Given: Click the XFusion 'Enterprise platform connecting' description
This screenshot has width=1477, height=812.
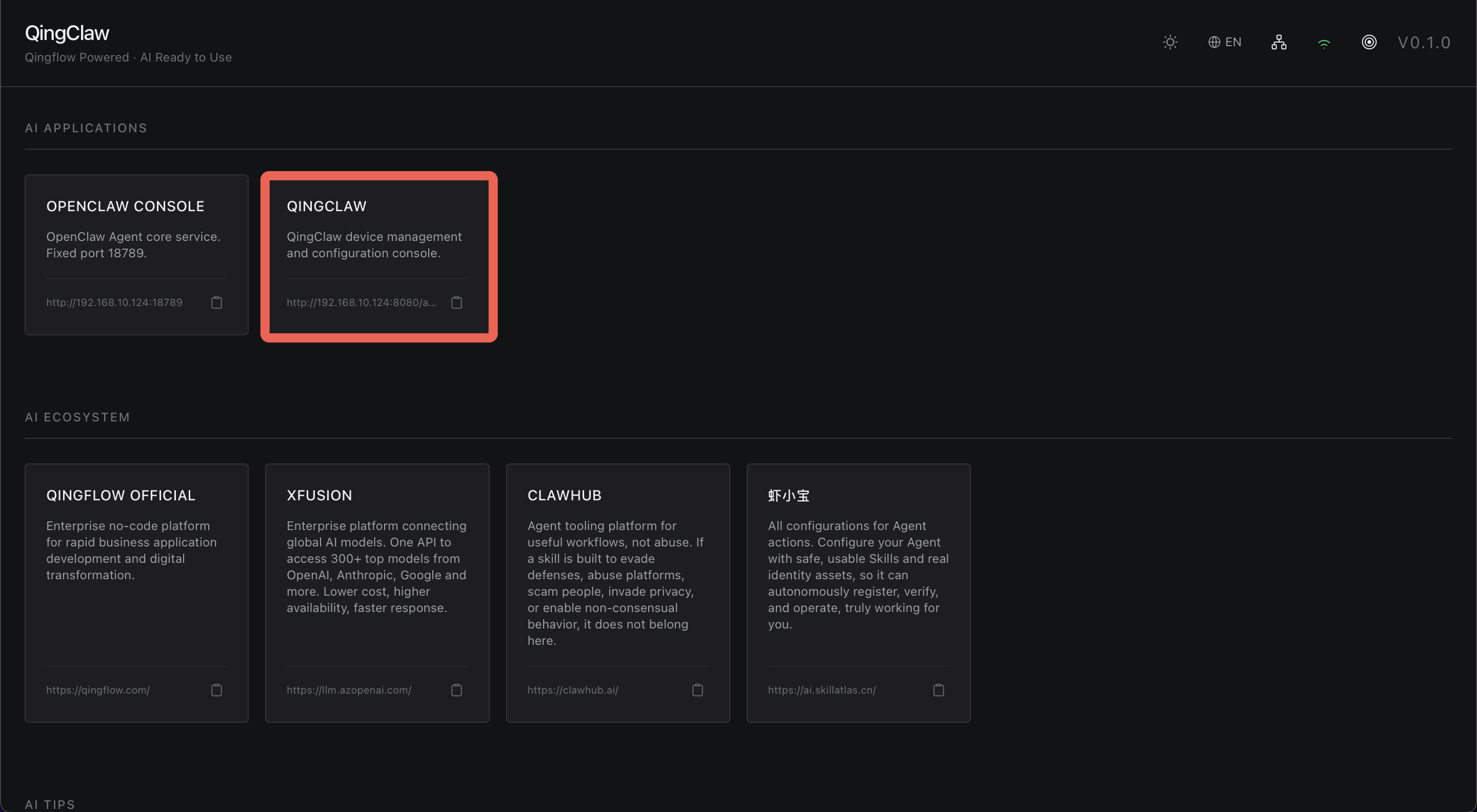Looking at the screenshot, I should click(377, 567).
